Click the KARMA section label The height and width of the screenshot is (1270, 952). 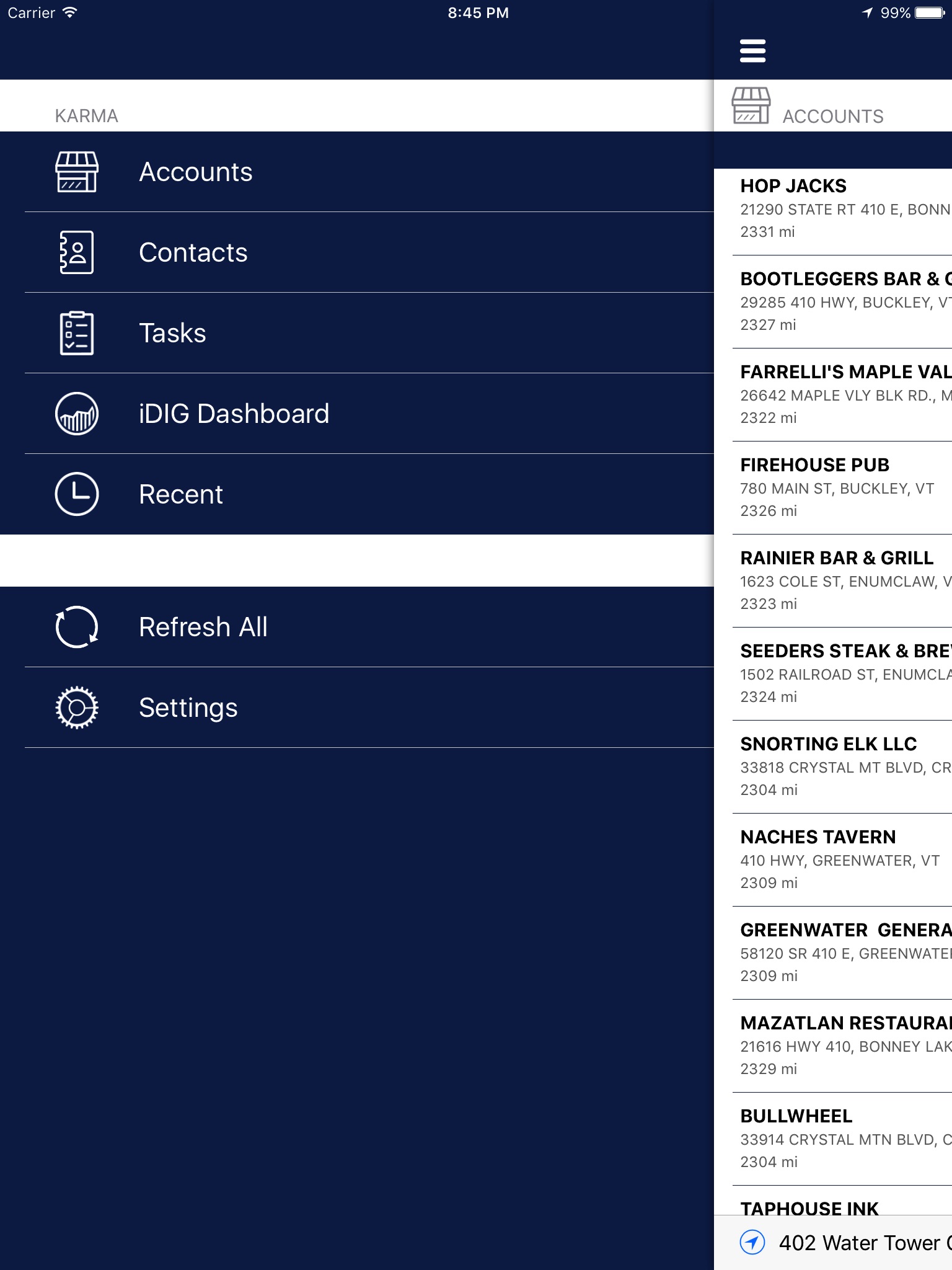pyautogui.click(x=86, y=116)
